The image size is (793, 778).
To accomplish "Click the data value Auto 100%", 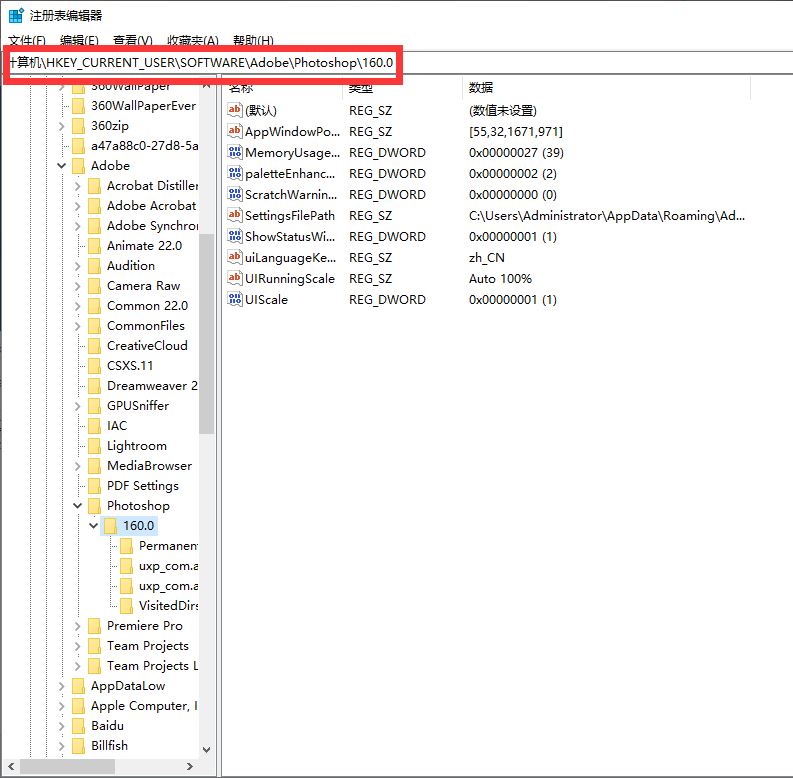I will coord(500,279).
